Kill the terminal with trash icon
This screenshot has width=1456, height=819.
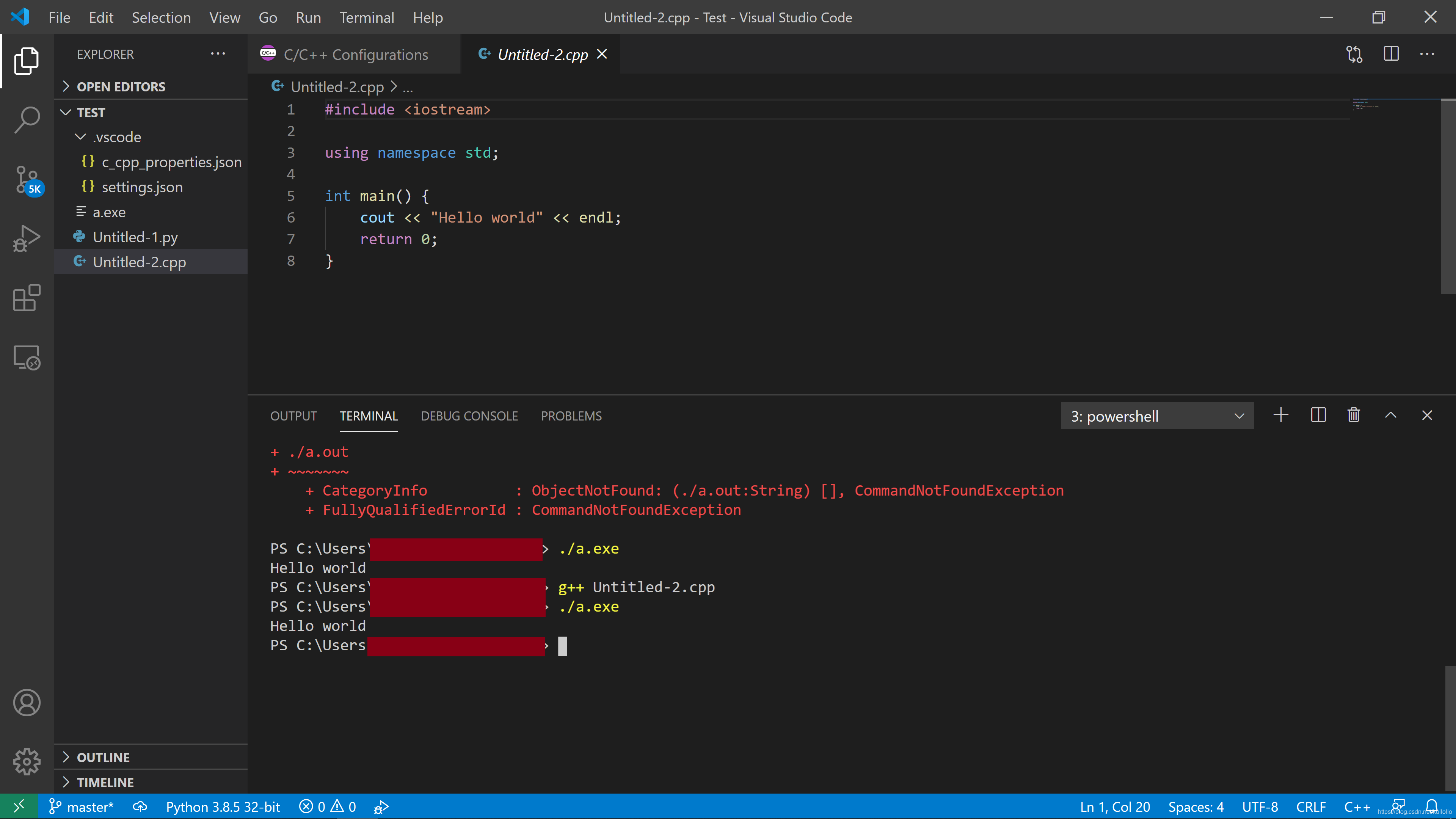tap(1354, 416)
